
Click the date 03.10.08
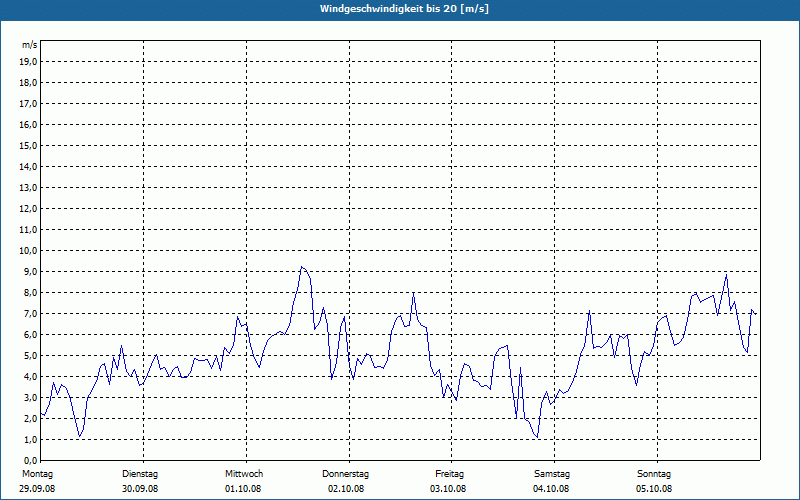click(448, 489)
